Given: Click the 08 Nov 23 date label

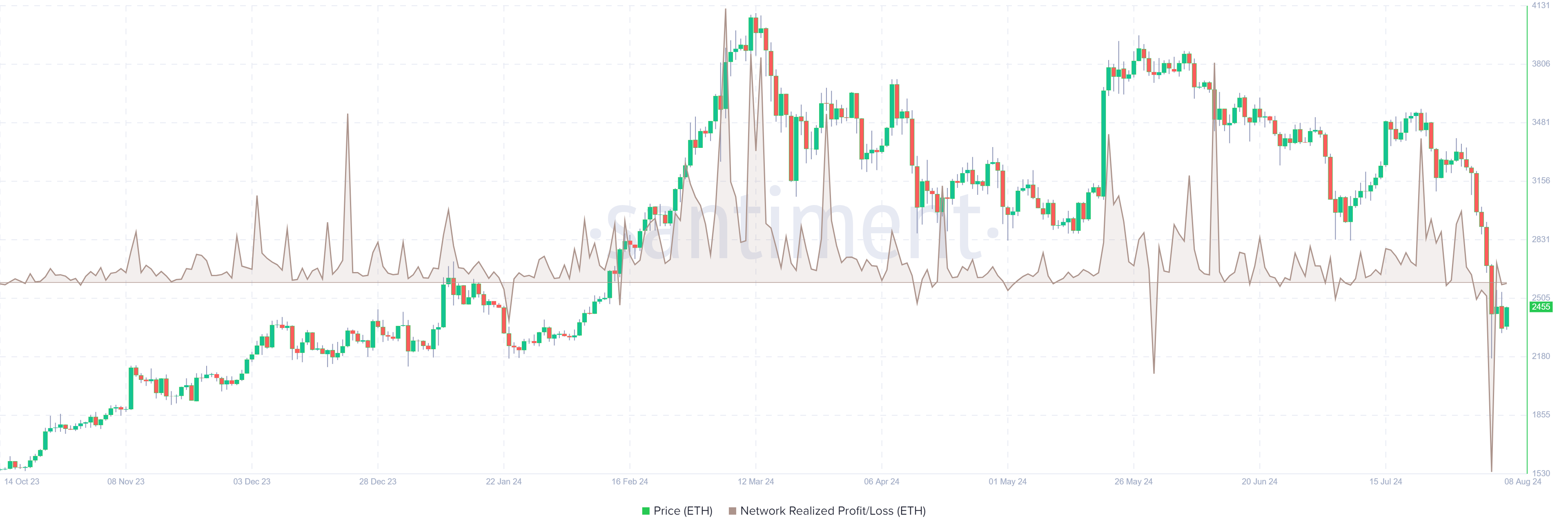Looking at the screenshot, I should tap(126, 482).
